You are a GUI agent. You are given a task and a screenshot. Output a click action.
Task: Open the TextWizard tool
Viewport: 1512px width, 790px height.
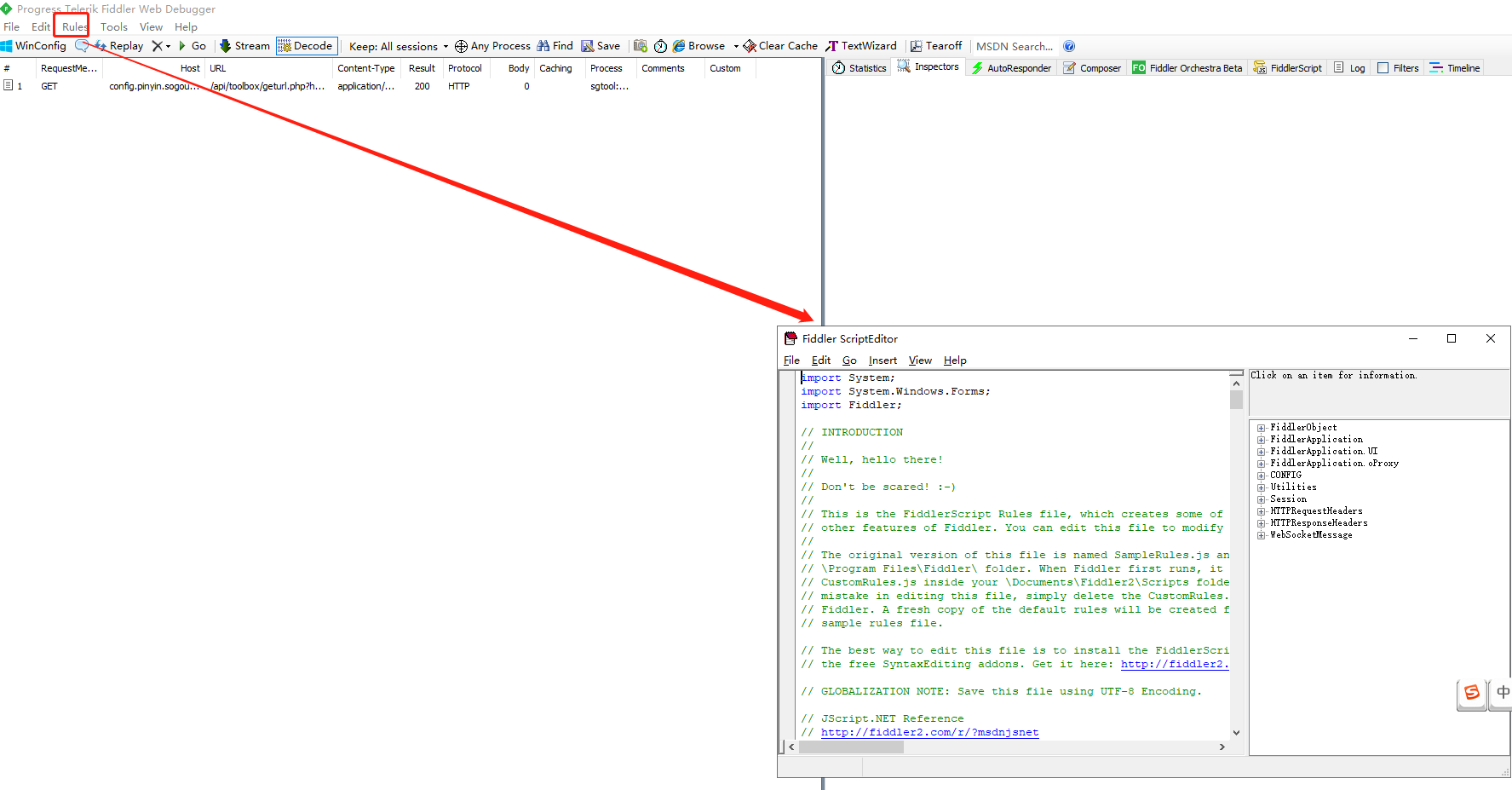[861, 46]
